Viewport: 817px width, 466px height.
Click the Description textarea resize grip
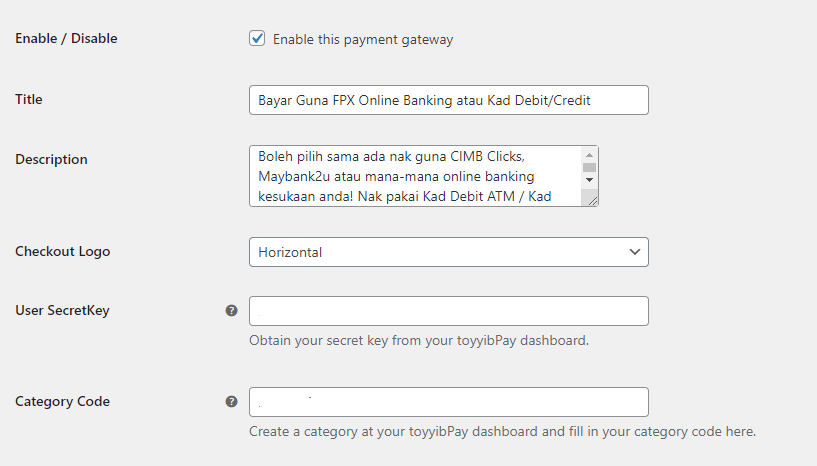pyautogui.click(x=592, y=201)
